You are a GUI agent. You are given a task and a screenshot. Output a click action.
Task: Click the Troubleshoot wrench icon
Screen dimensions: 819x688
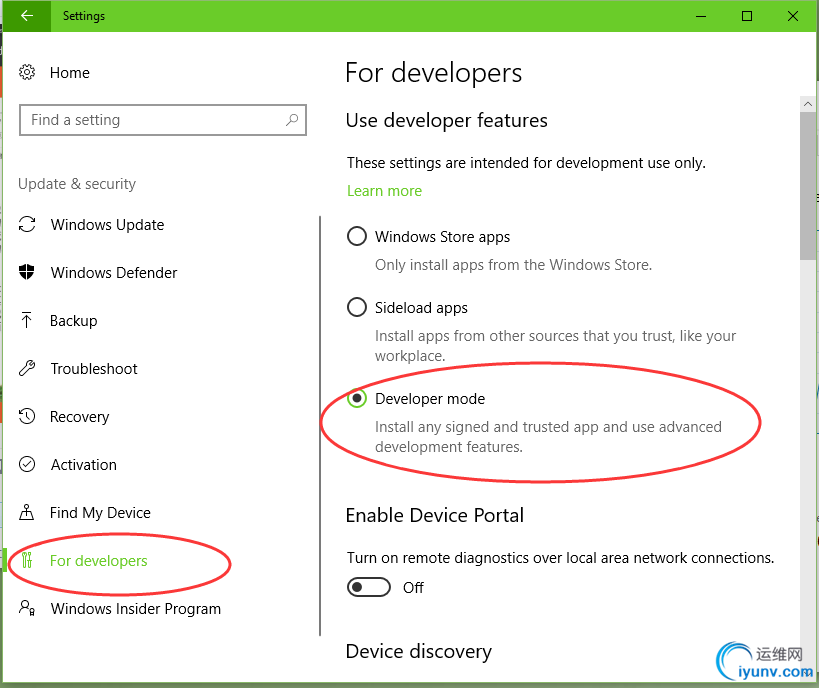pyautogui.click(x=27, y=368)
